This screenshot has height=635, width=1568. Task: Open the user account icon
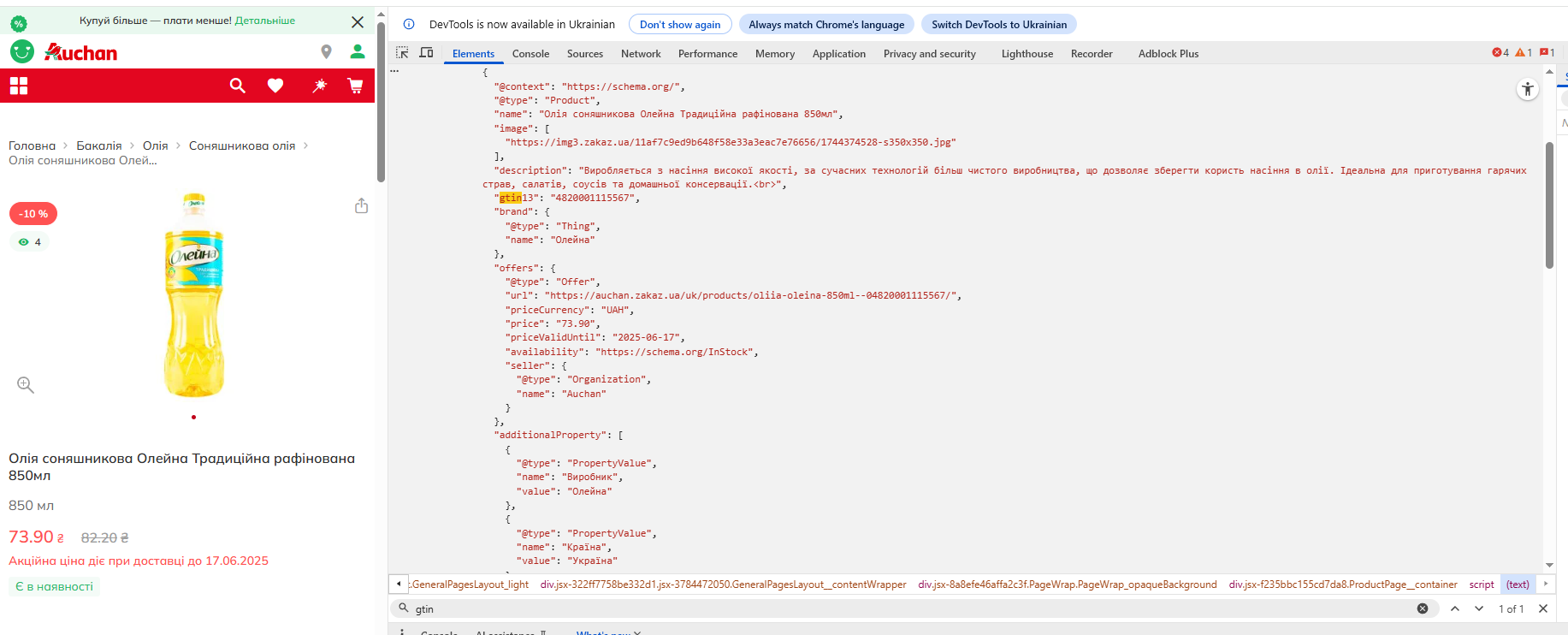[358, 52]
